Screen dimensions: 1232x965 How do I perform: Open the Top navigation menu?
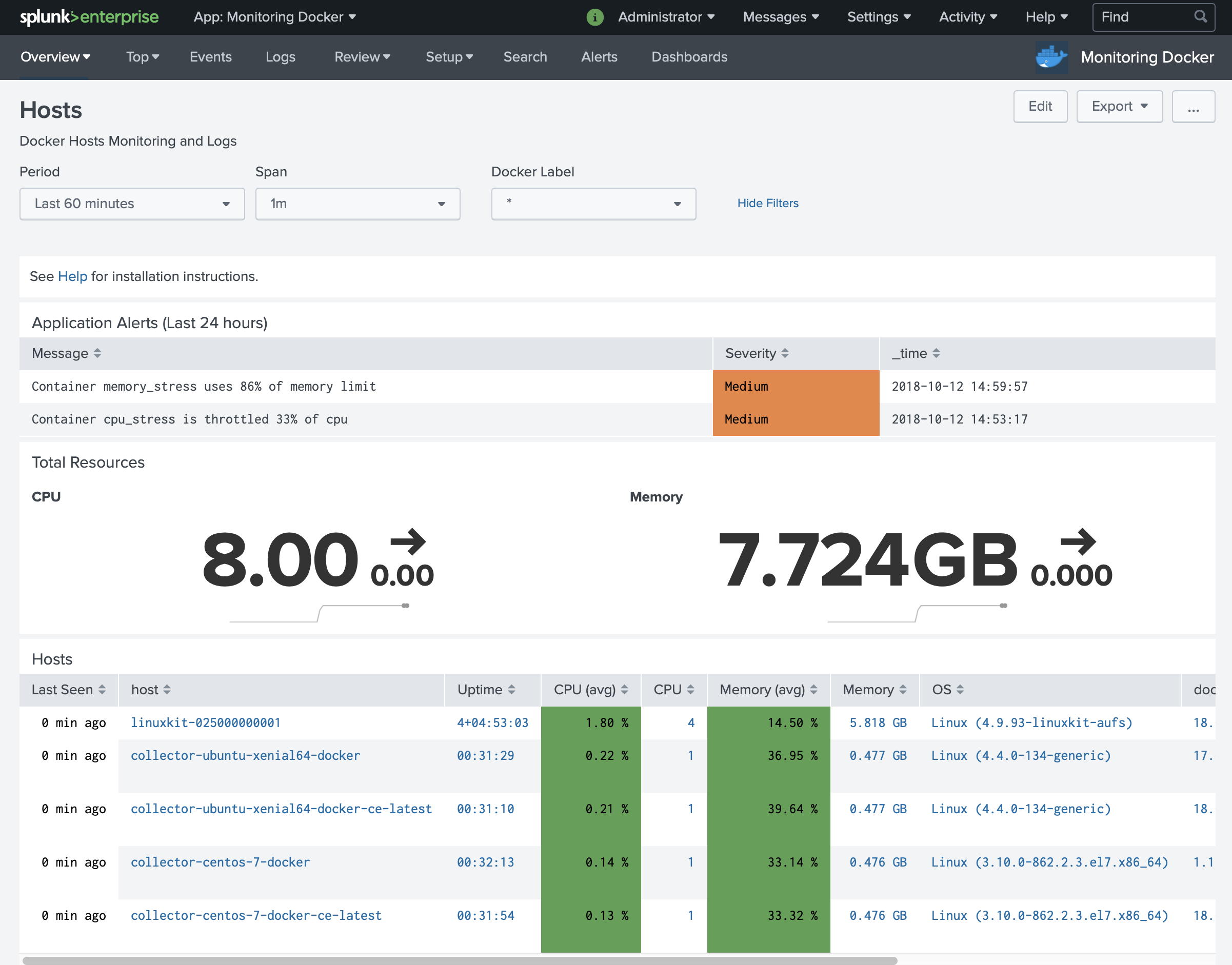143,57
